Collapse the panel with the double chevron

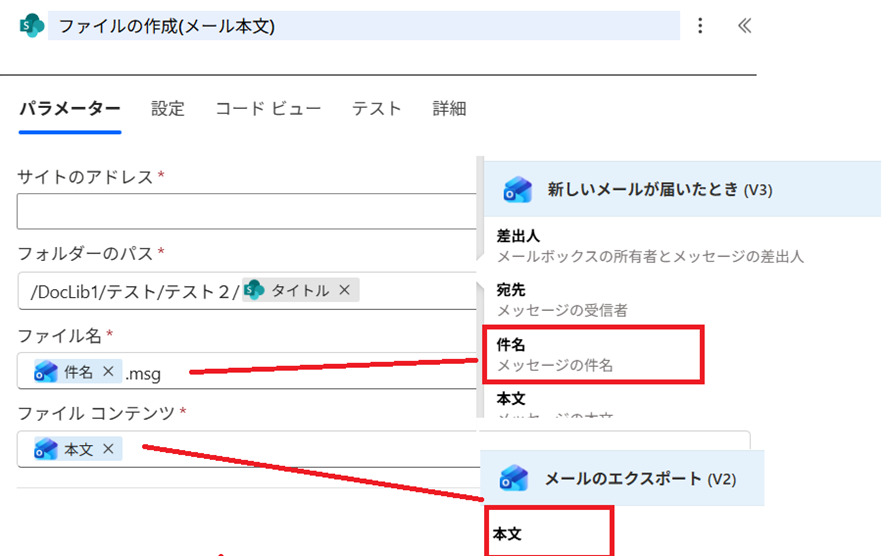click(744, 26)
